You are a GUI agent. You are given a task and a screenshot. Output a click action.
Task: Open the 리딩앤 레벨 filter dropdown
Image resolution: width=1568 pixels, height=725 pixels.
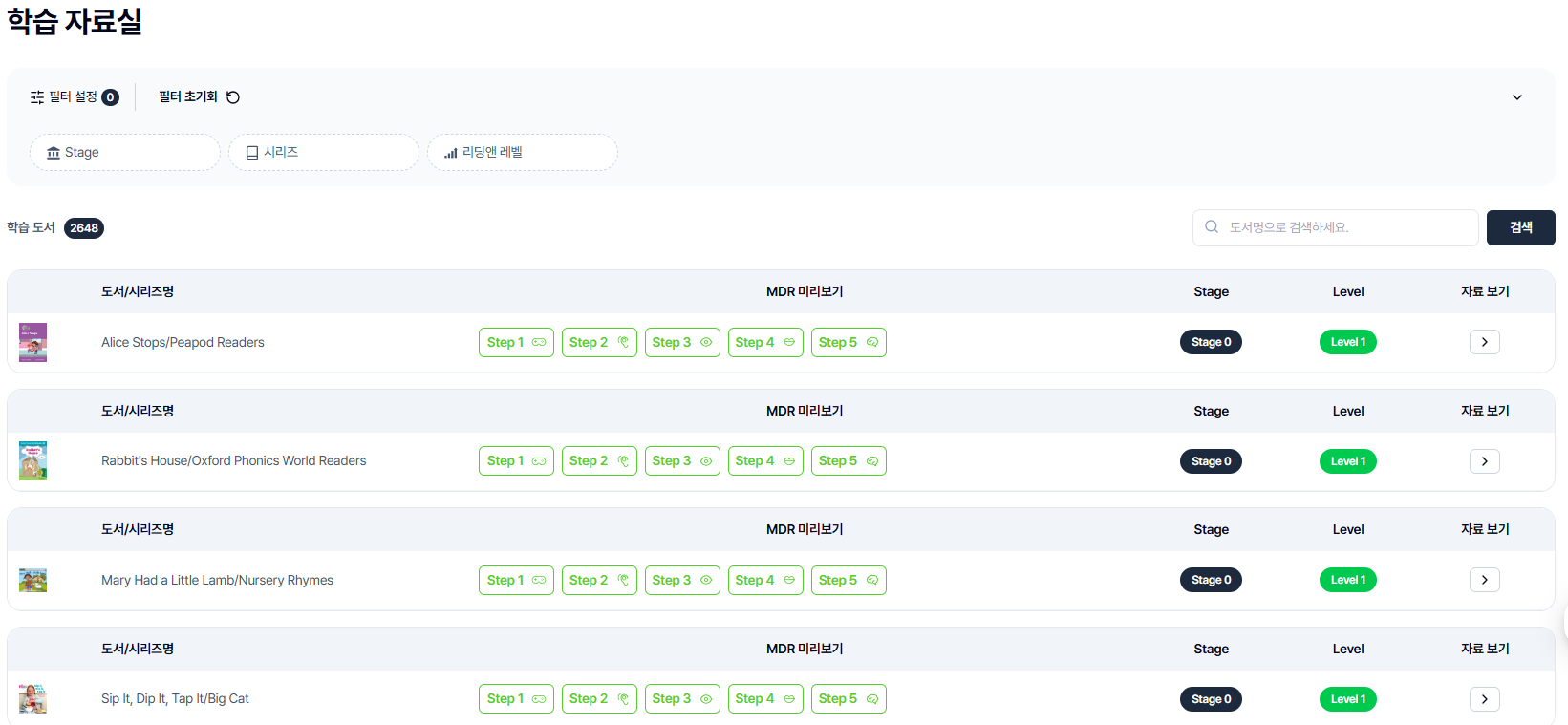click(522, 153)
